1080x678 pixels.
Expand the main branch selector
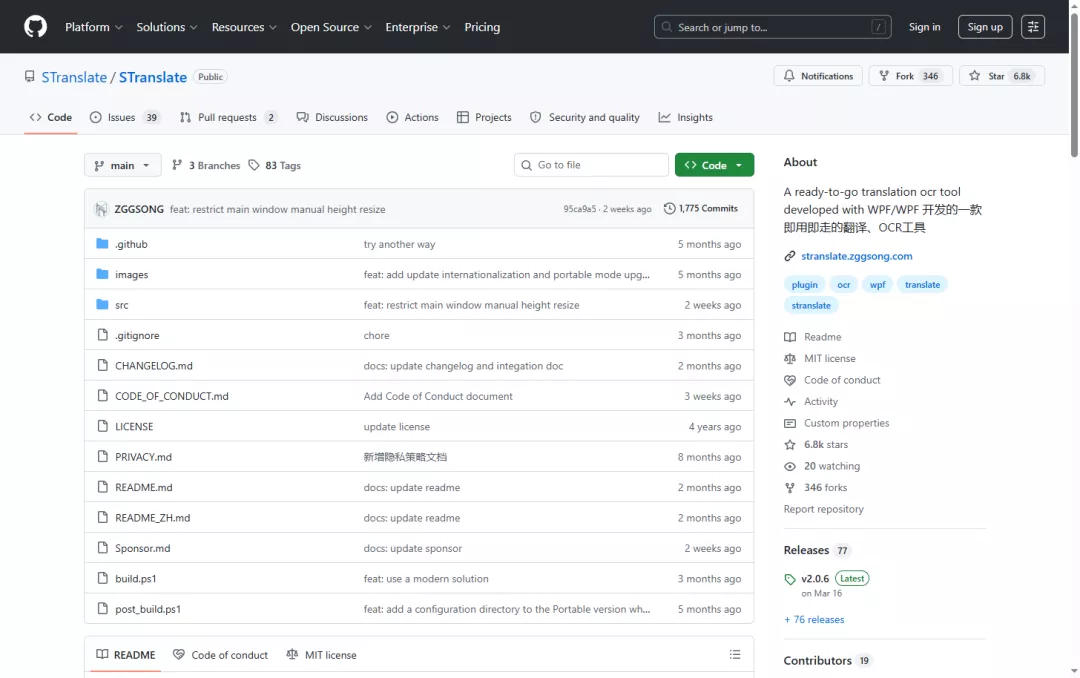pos(123,165)
